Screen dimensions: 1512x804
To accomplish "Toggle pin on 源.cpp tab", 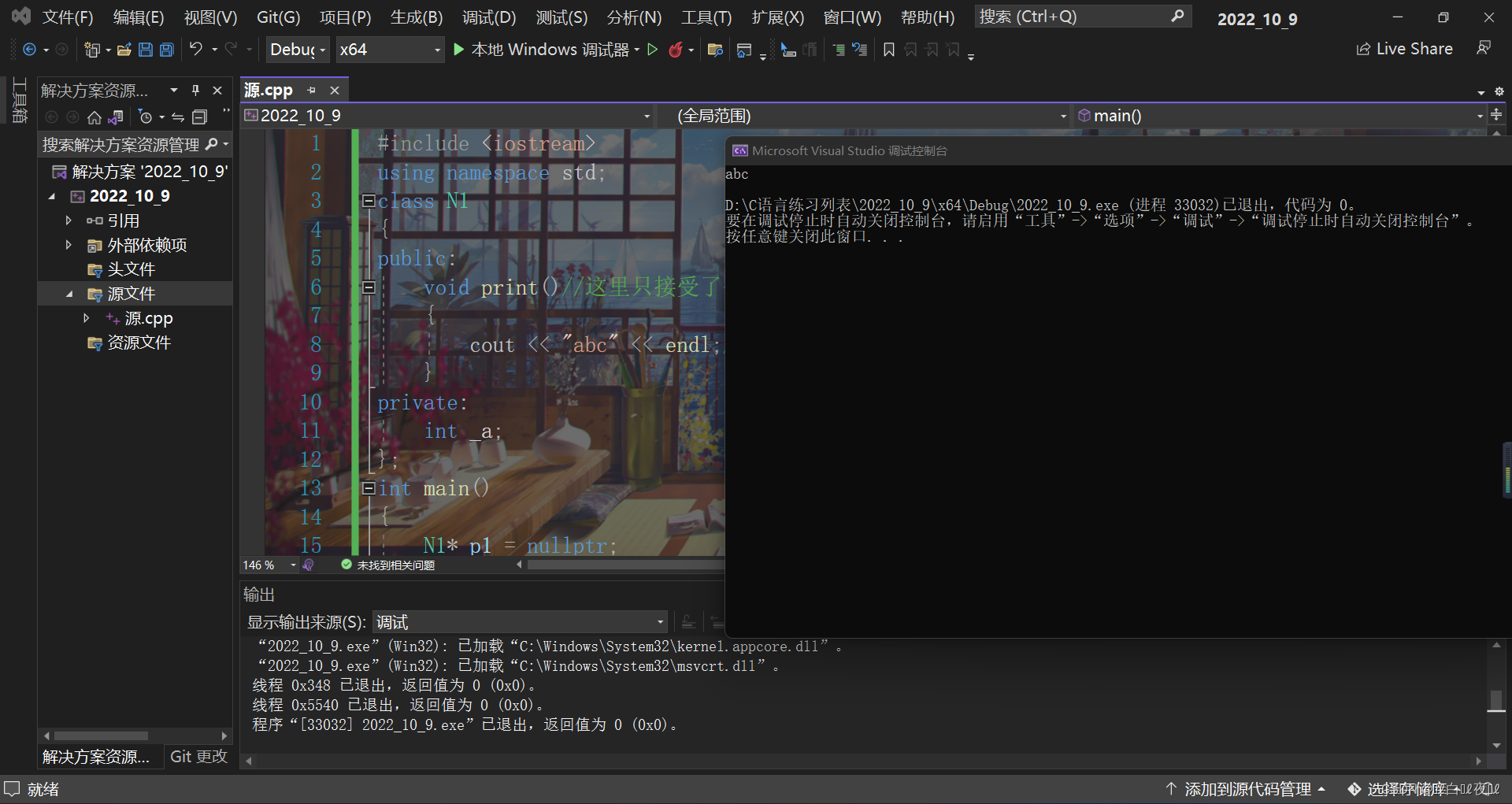I will click(311, 91).
